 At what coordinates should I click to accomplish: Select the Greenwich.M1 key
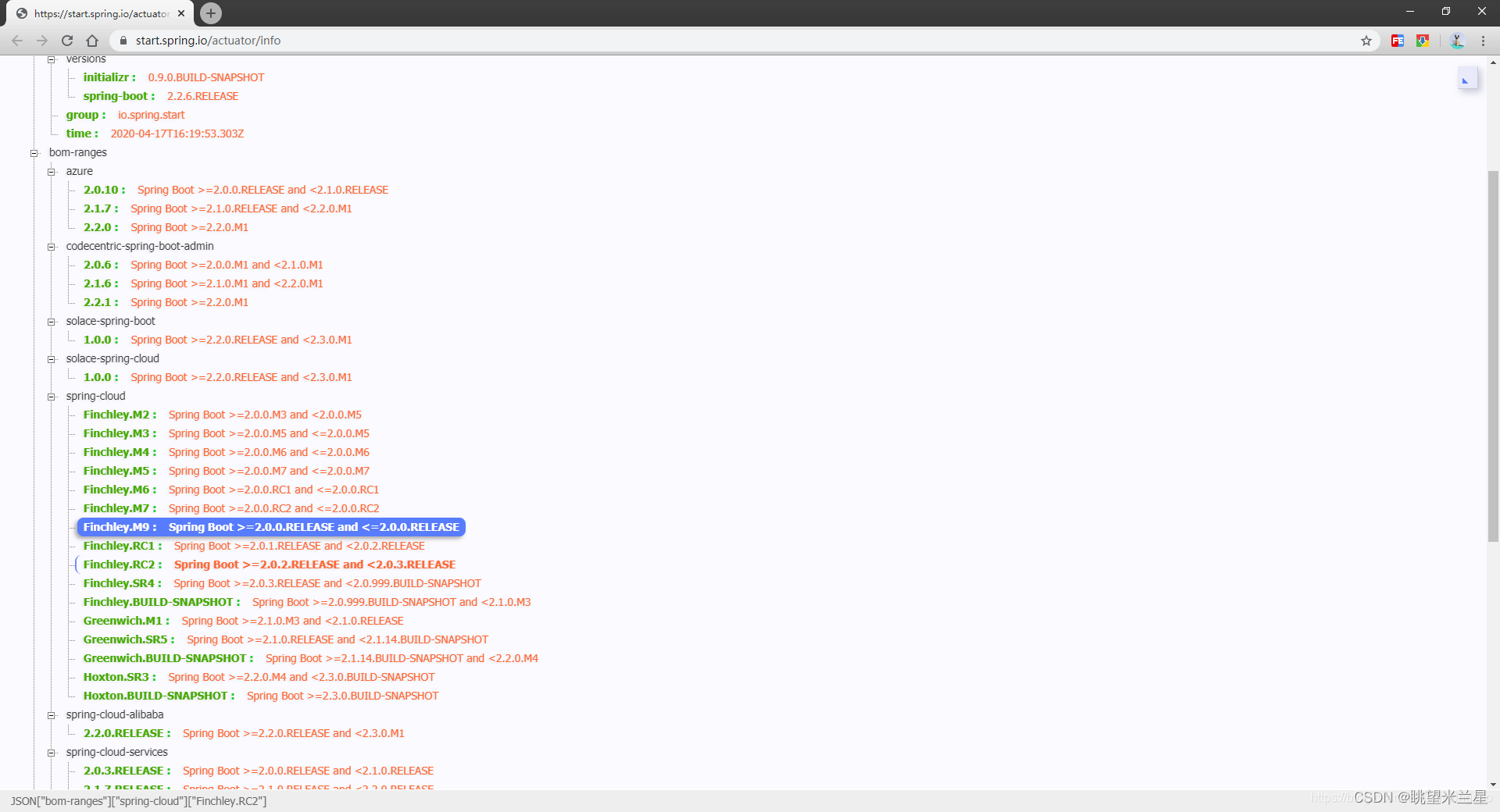123,621
